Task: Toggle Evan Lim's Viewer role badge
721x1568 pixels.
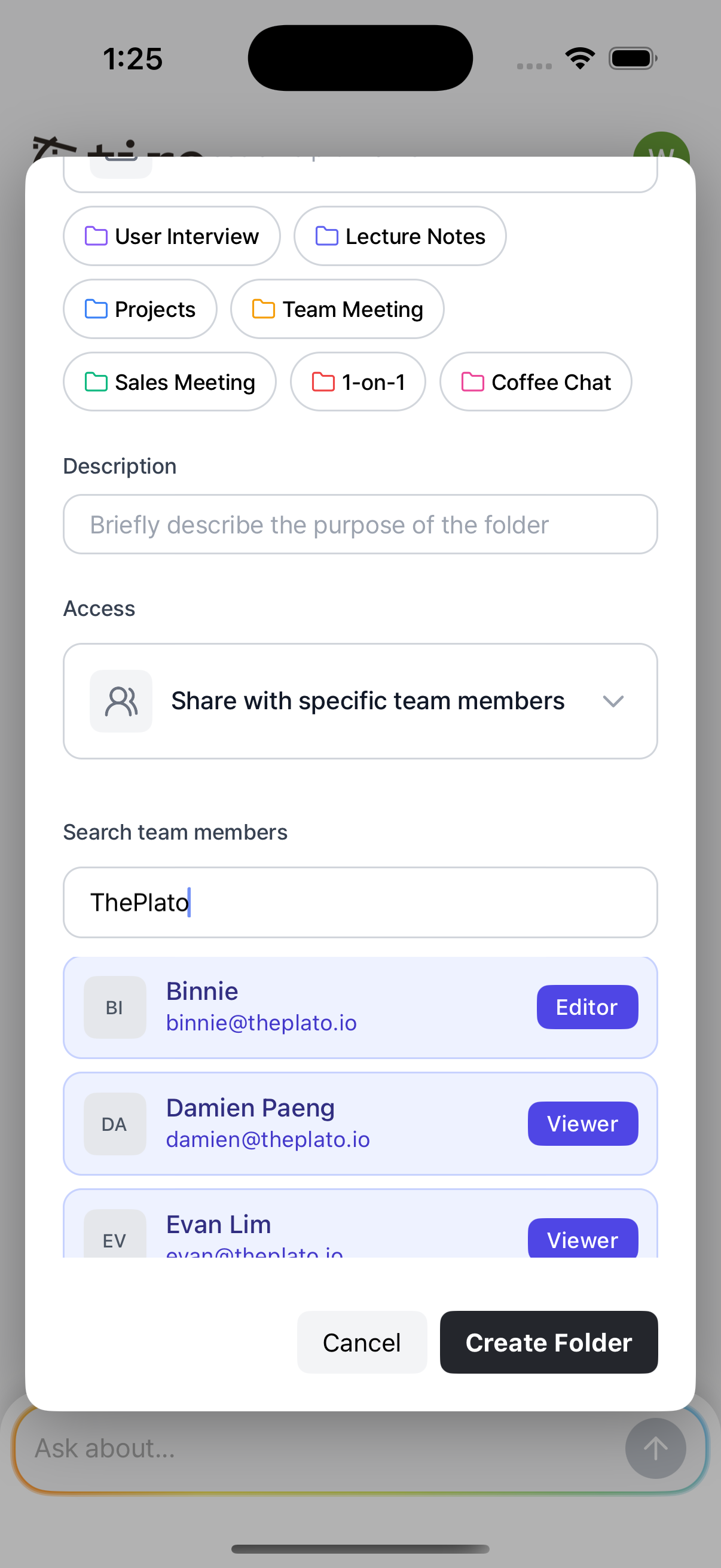Action: tap(582, 1239)
